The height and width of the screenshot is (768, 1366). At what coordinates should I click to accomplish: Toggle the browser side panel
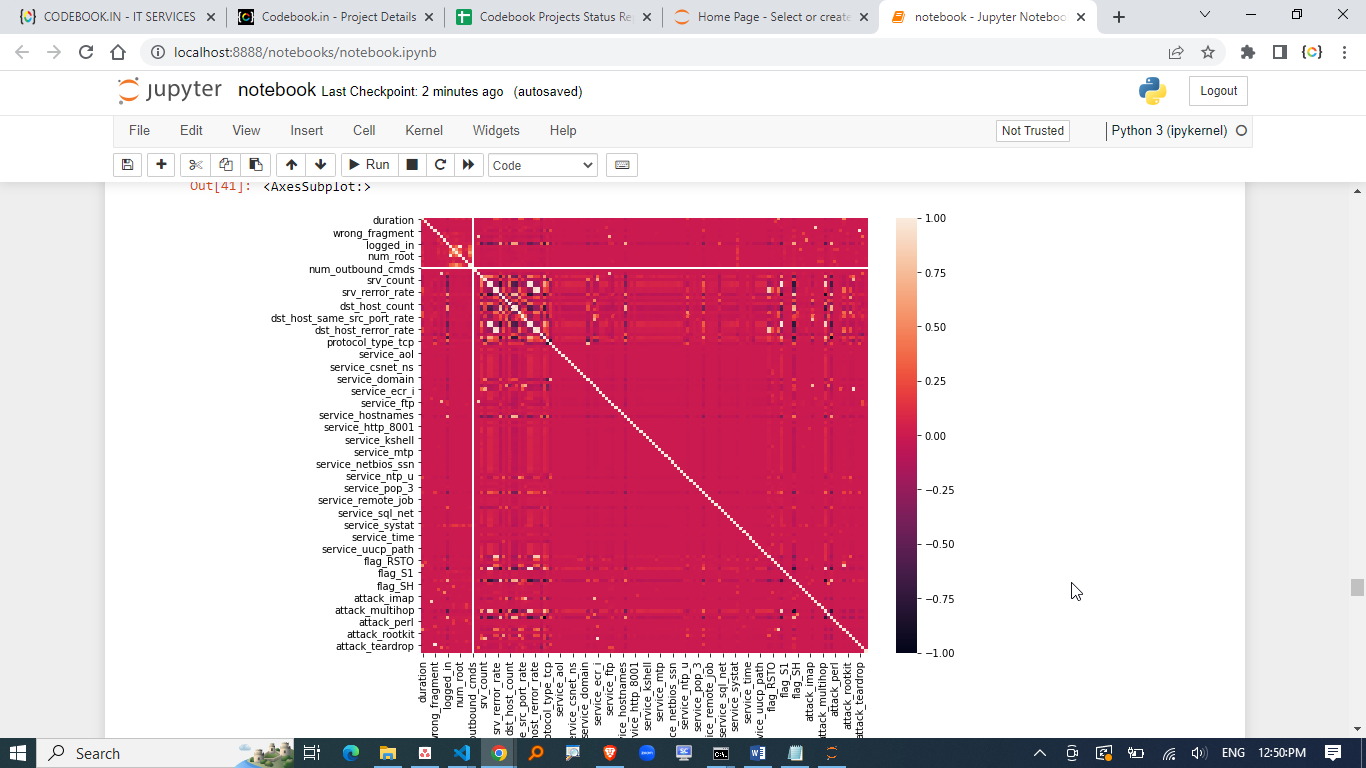pos(1279,52)
